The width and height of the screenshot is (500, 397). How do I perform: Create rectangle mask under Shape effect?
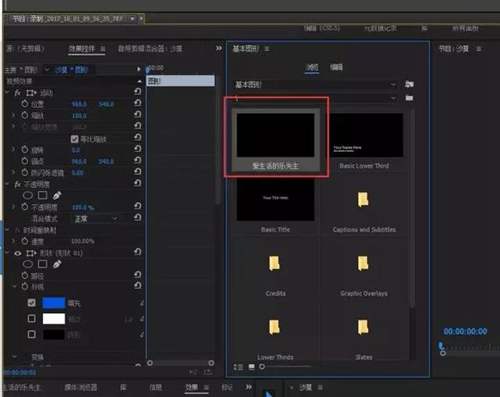pos(42,264)
